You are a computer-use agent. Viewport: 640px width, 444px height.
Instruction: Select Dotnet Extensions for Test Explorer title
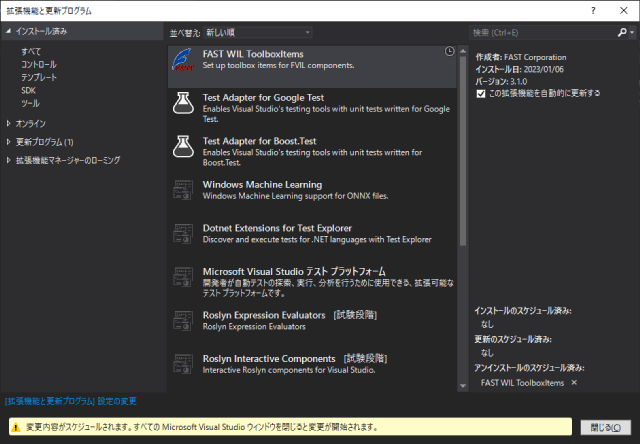[277, 228]
